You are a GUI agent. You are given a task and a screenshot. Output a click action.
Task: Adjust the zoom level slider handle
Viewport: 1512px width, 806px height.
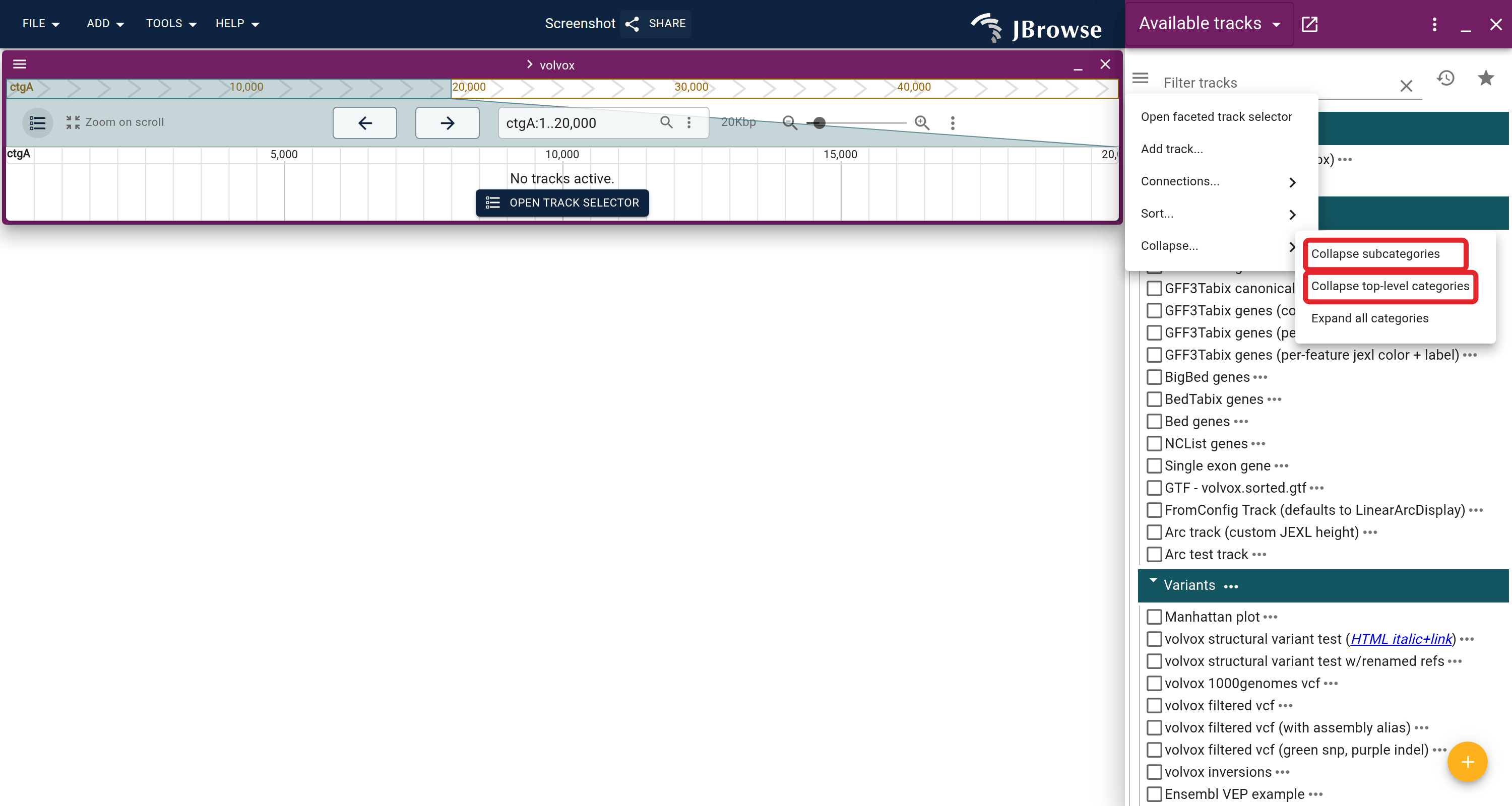click(x=819, y=123)
